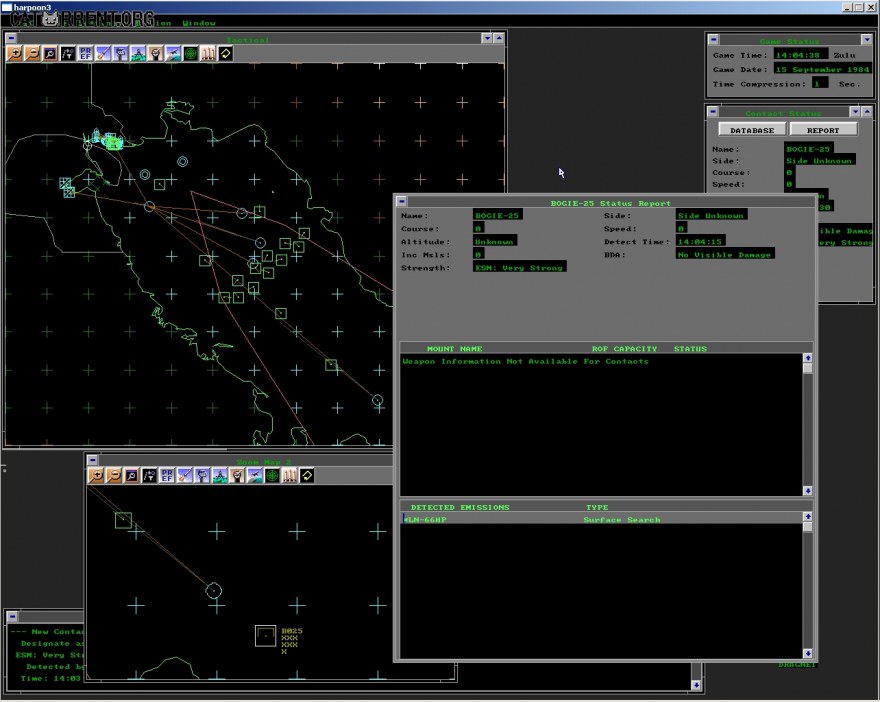
Task: Open PREF preferences in Tactical toolbar
Action: [x=85, y=53]
